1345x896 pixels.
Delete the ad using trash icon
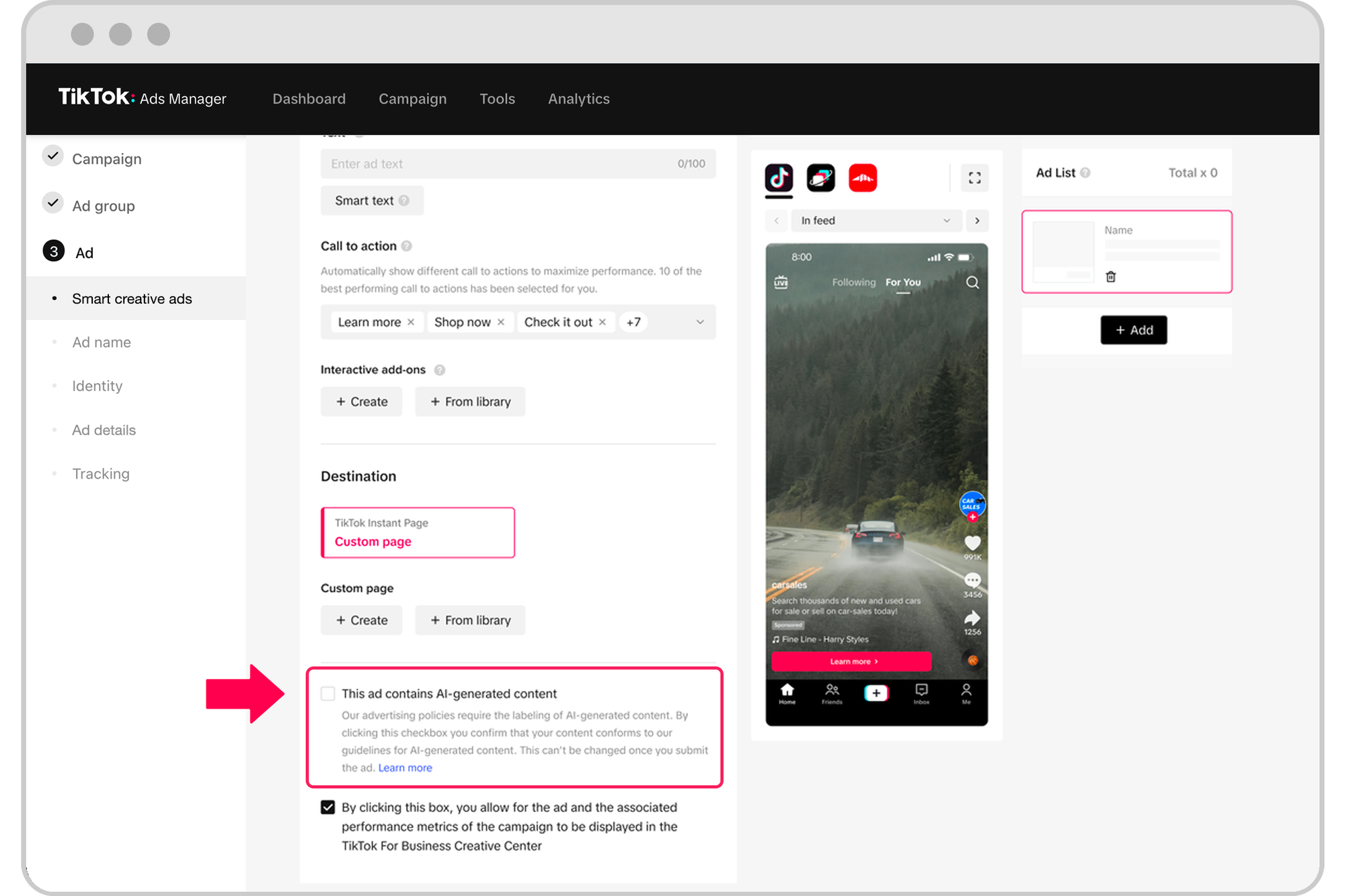tap(1111, 276)
